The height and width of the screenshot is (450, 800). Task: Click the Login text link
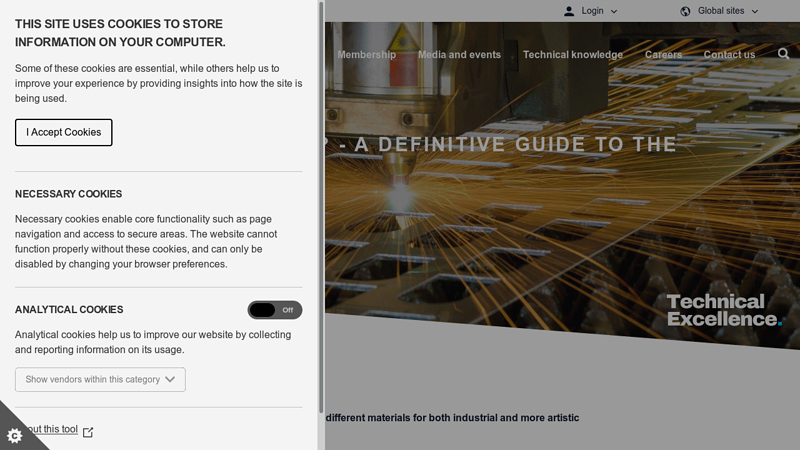tap(592, 11)
